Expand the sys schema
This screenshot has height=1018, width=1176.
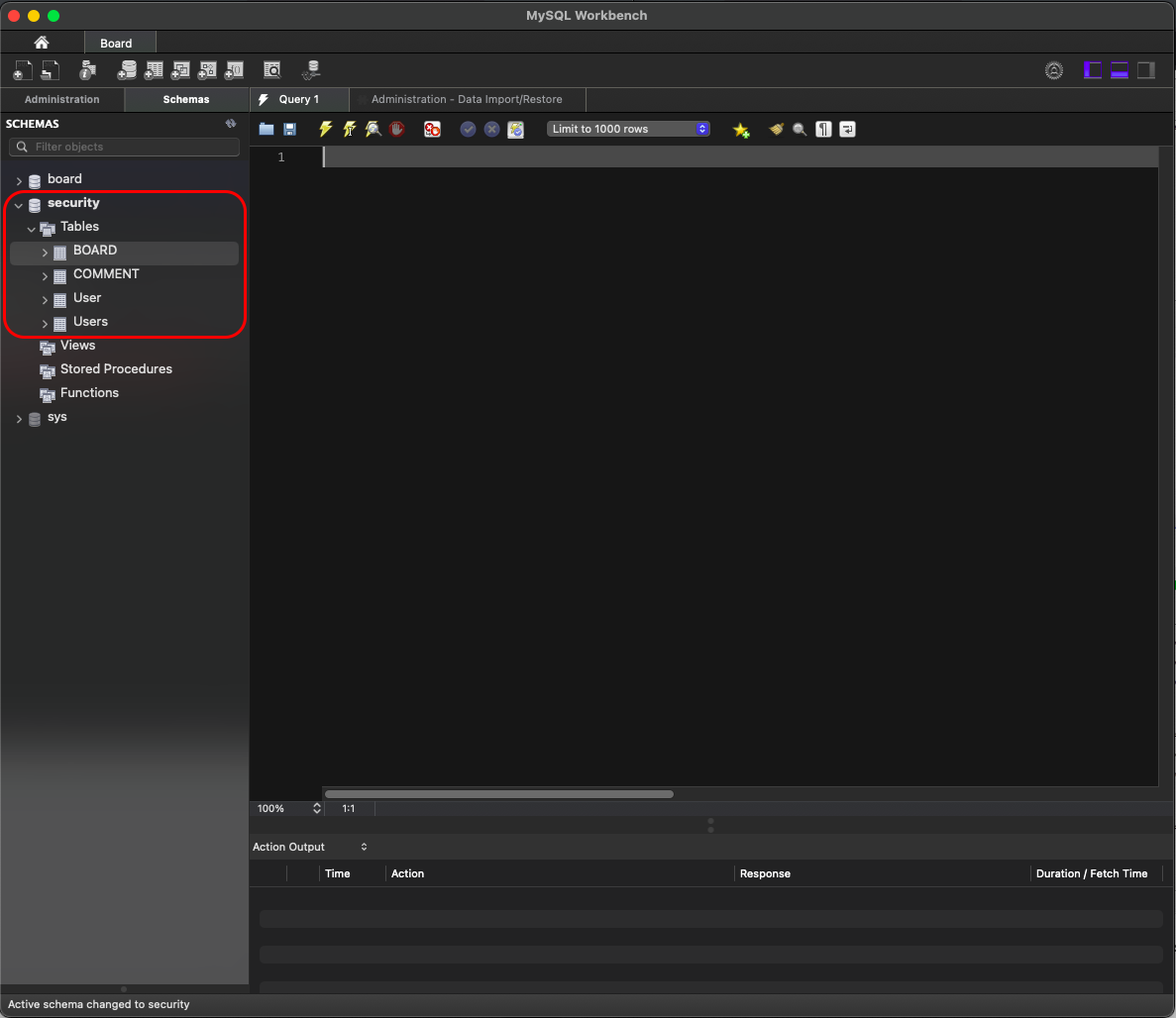(x=19, y=419)
